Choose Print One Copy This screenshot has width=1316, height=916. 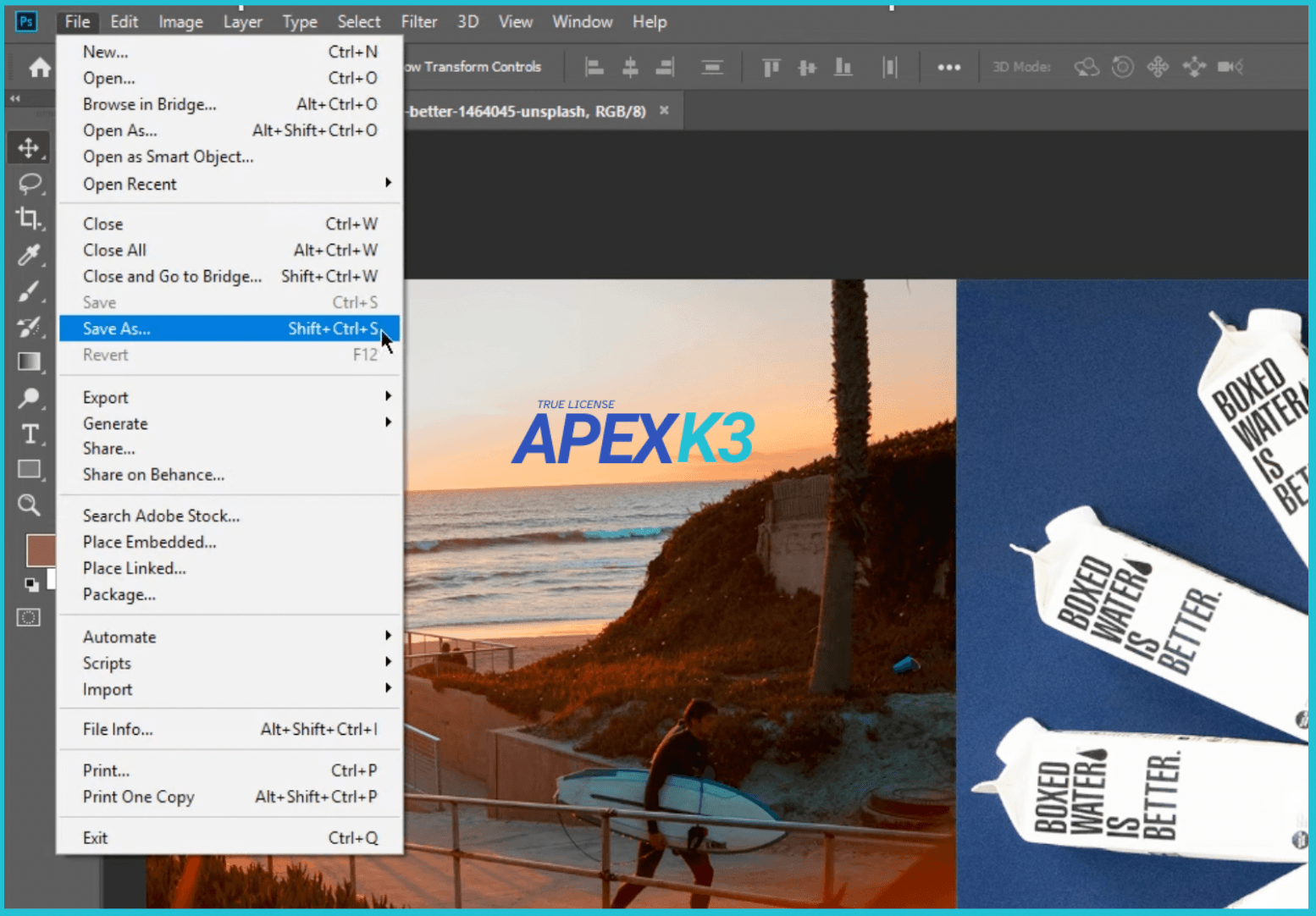pos(229,797)
